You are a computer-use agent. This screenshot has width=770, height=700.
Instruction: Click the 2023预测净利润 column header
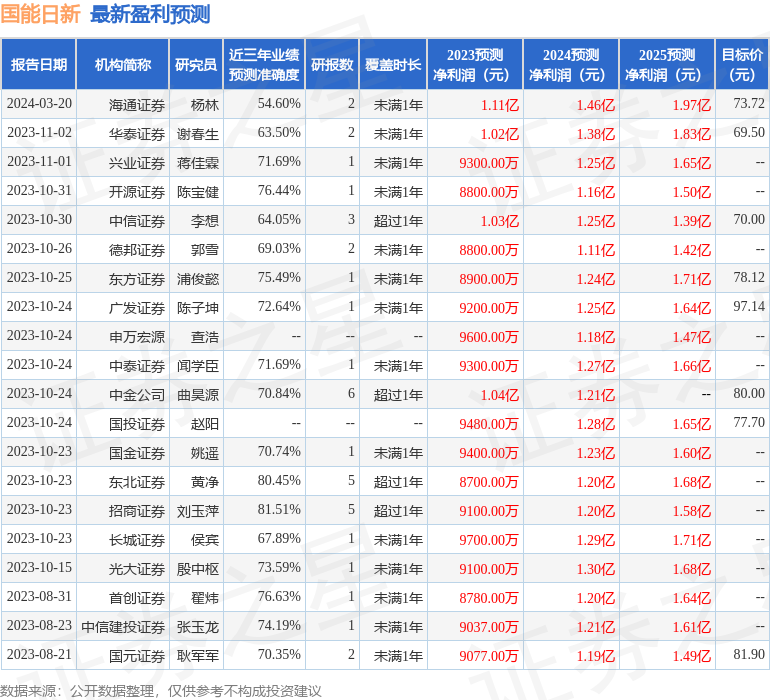(x=475, y=64)
